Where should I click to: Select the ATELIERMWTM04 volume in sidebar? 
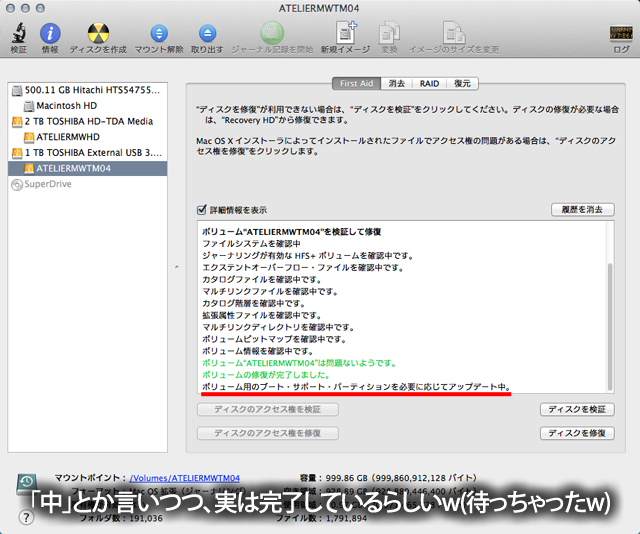click(87, 168)
